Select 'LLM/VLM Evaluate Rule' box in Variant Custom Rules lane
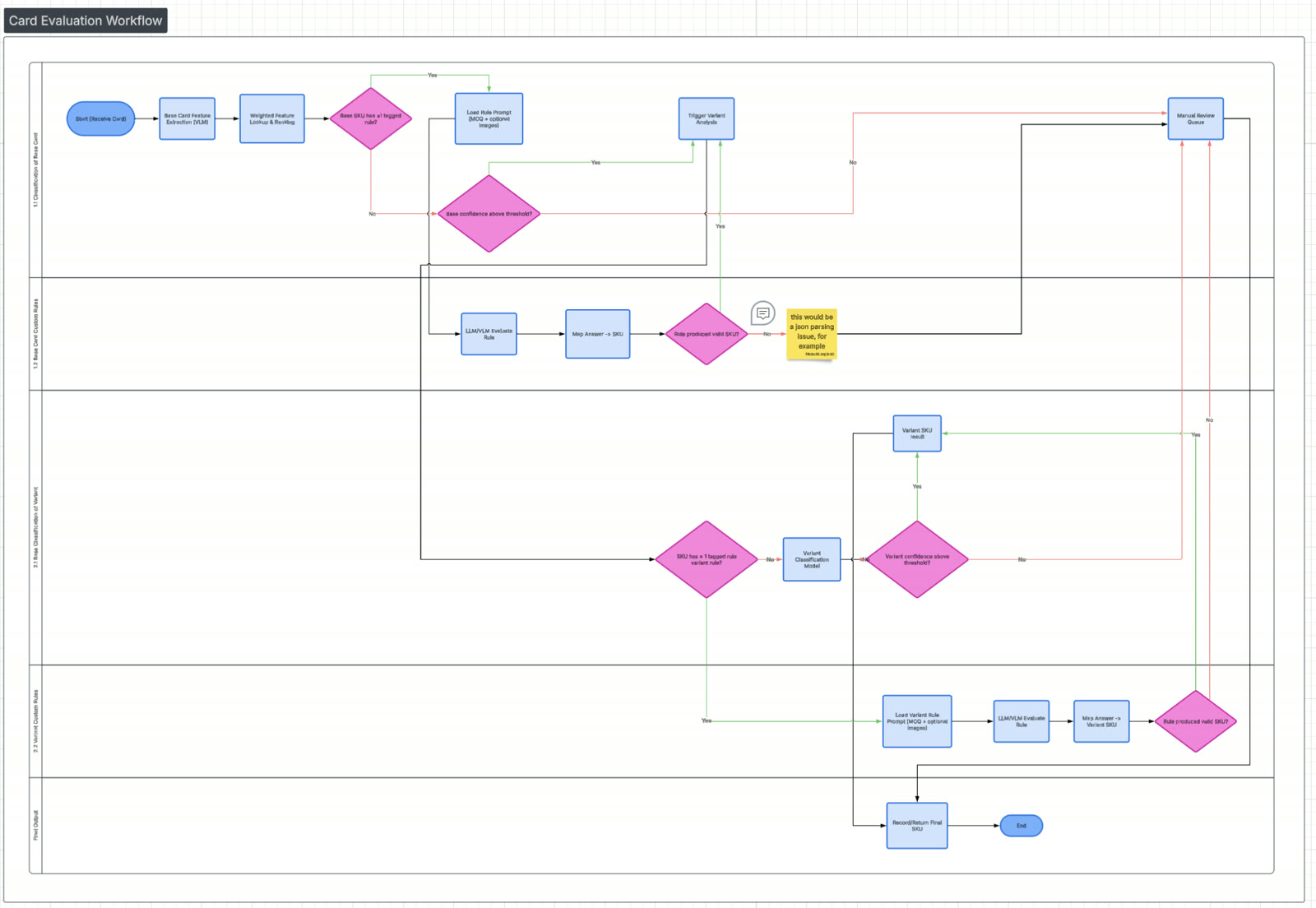Viewport: 1316px width, 908px height. pos(1022,721)
